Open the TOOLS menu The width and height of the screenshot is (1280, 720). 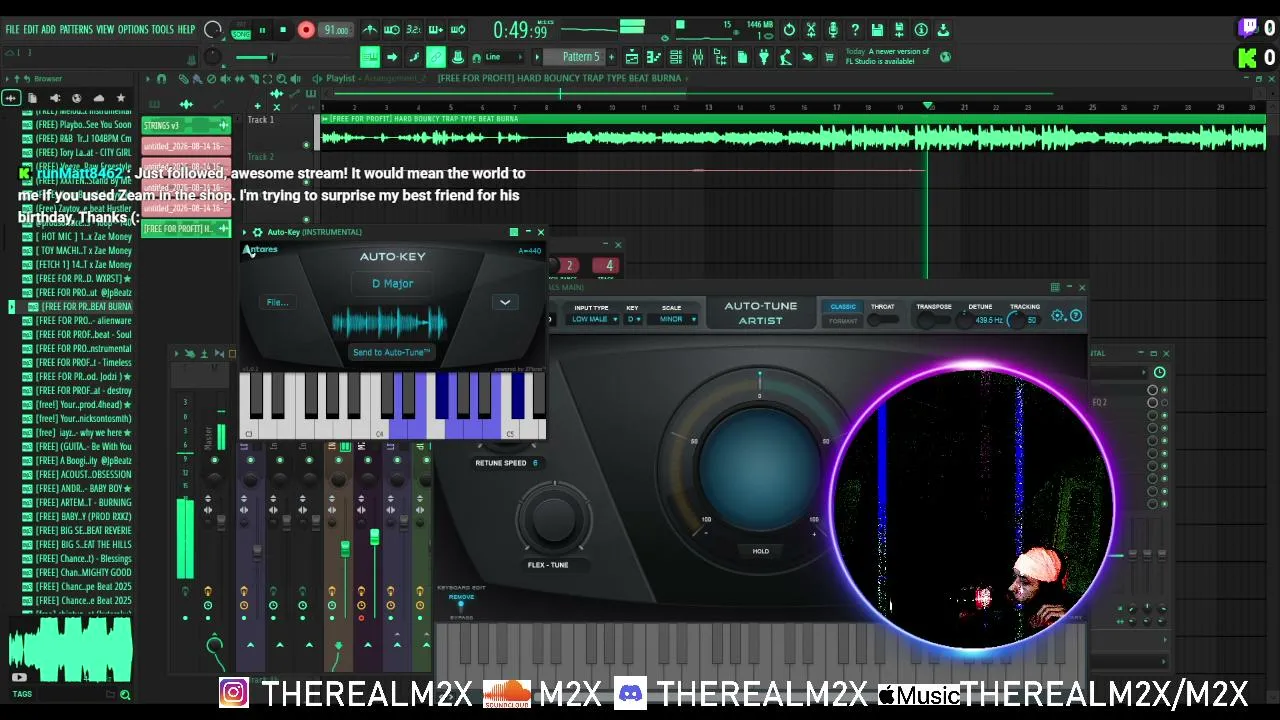point(162,30)
